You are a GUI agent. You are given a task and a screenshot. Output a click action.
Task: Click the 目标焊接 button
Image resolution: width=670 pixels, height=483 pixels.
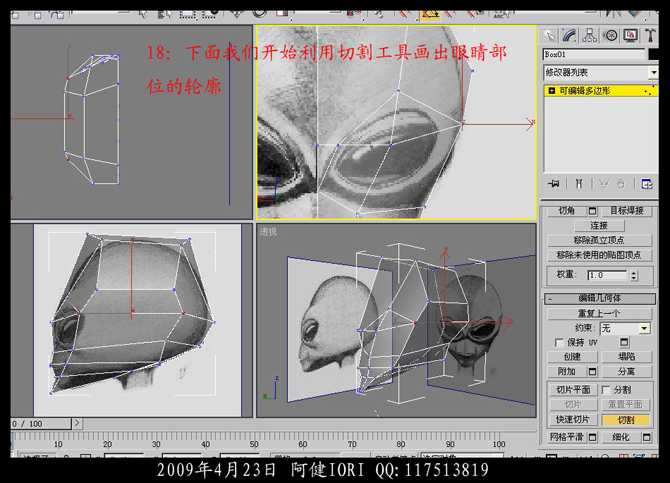[627, 211]
